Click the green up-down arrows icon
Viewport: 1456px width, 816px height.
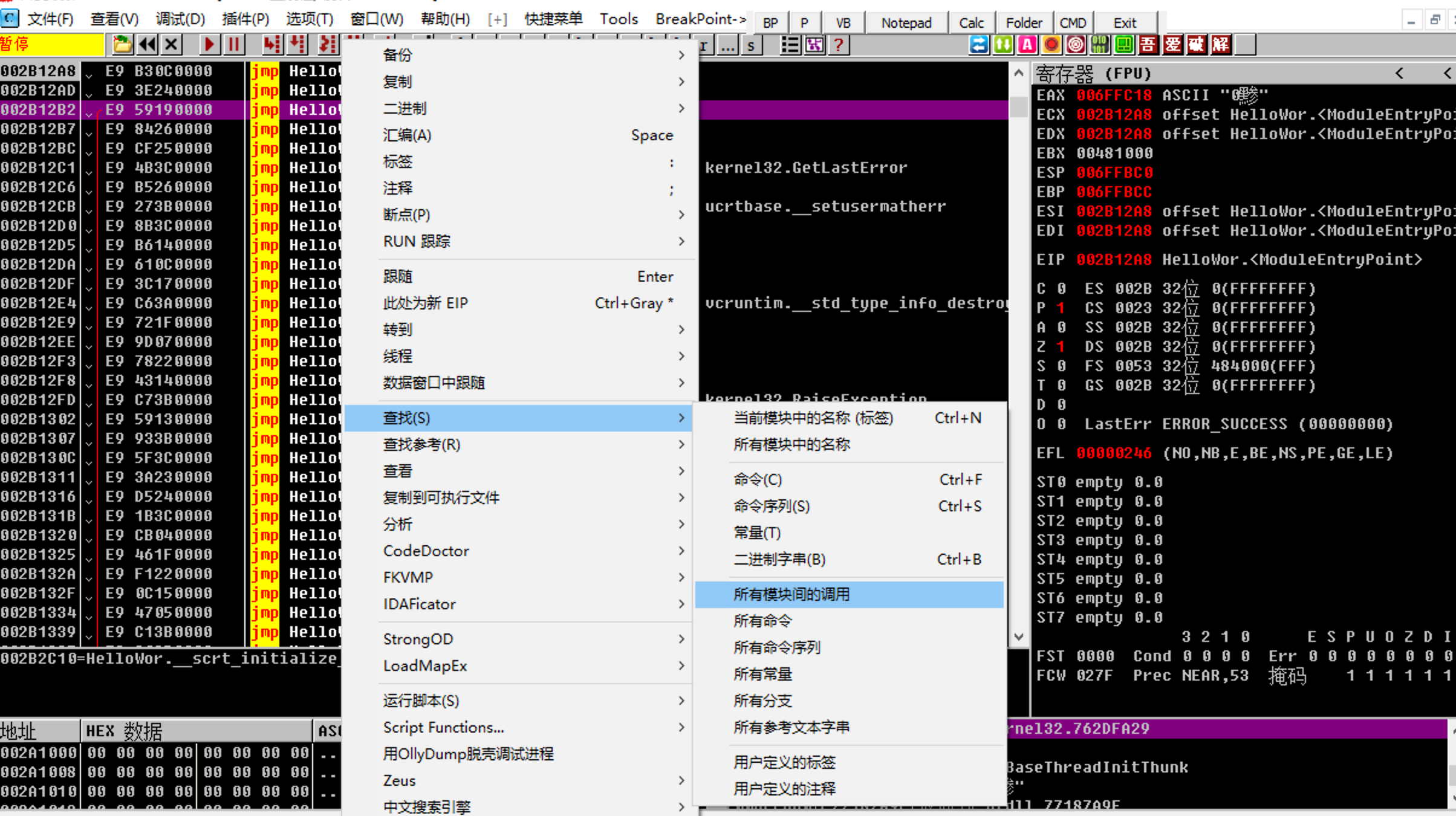point(1003,45)
